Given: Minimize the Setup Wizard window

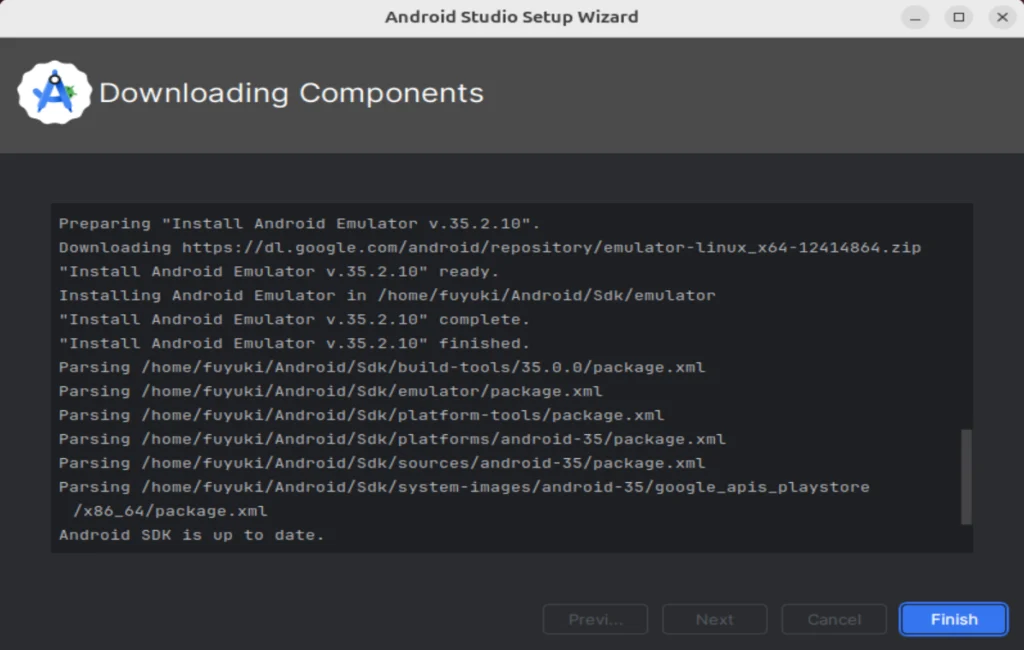Looking at the screenshot, I should coord(915,17).
